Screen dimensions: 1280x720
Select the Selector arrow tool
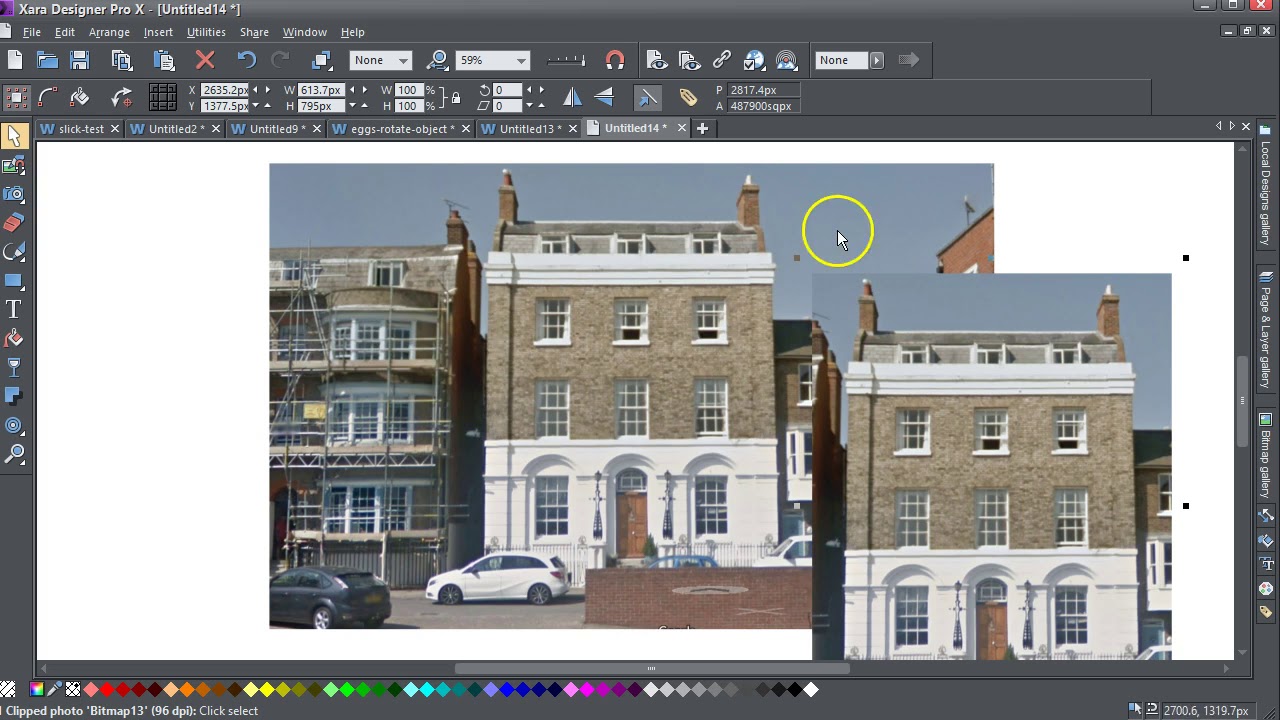click(14, 136)
